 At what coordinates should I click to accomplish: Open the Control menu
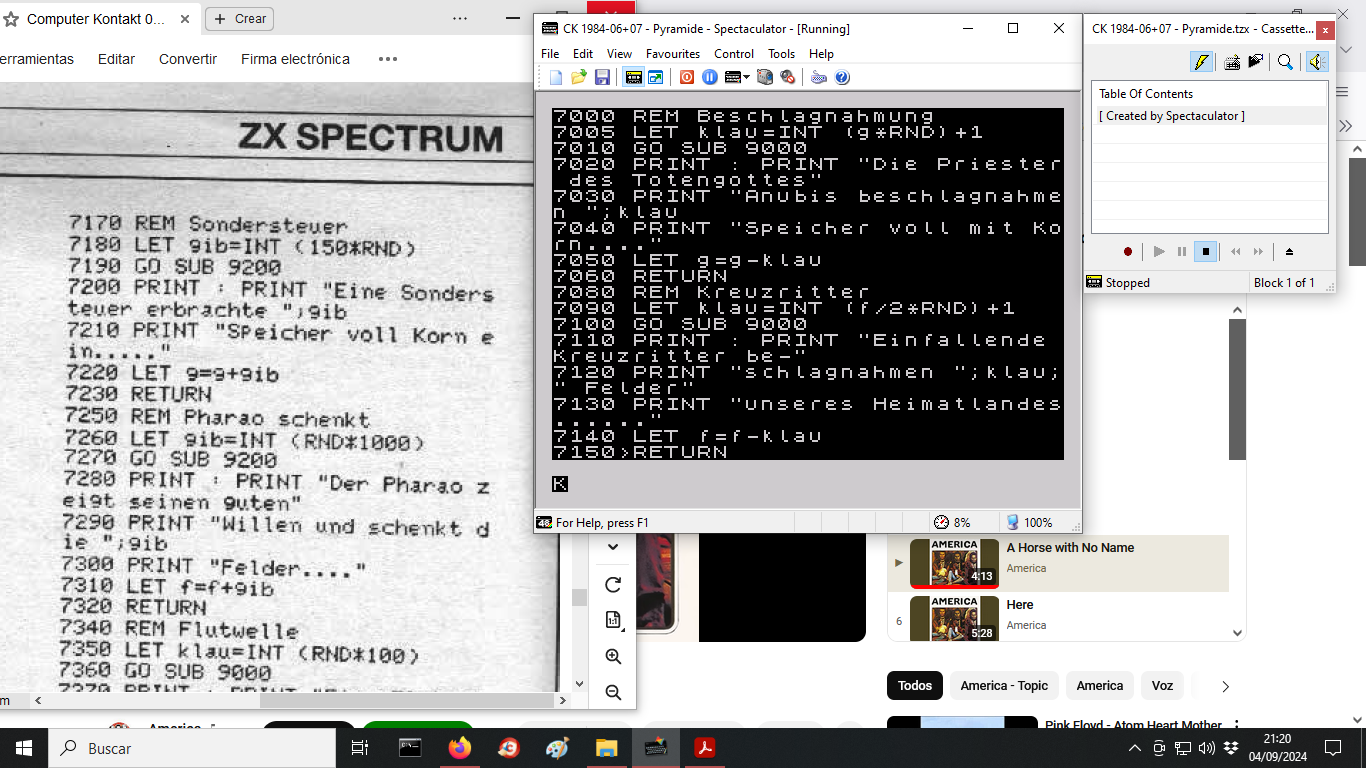[x=734, y=54]
